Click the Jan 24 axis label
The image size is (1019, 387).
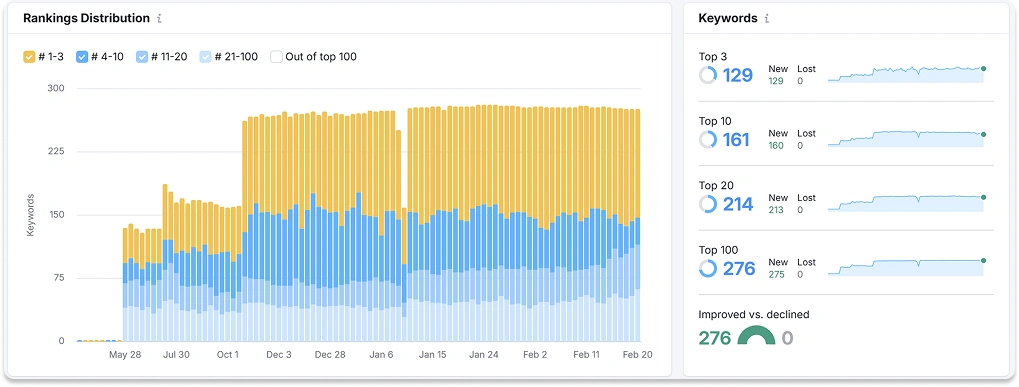484,355
